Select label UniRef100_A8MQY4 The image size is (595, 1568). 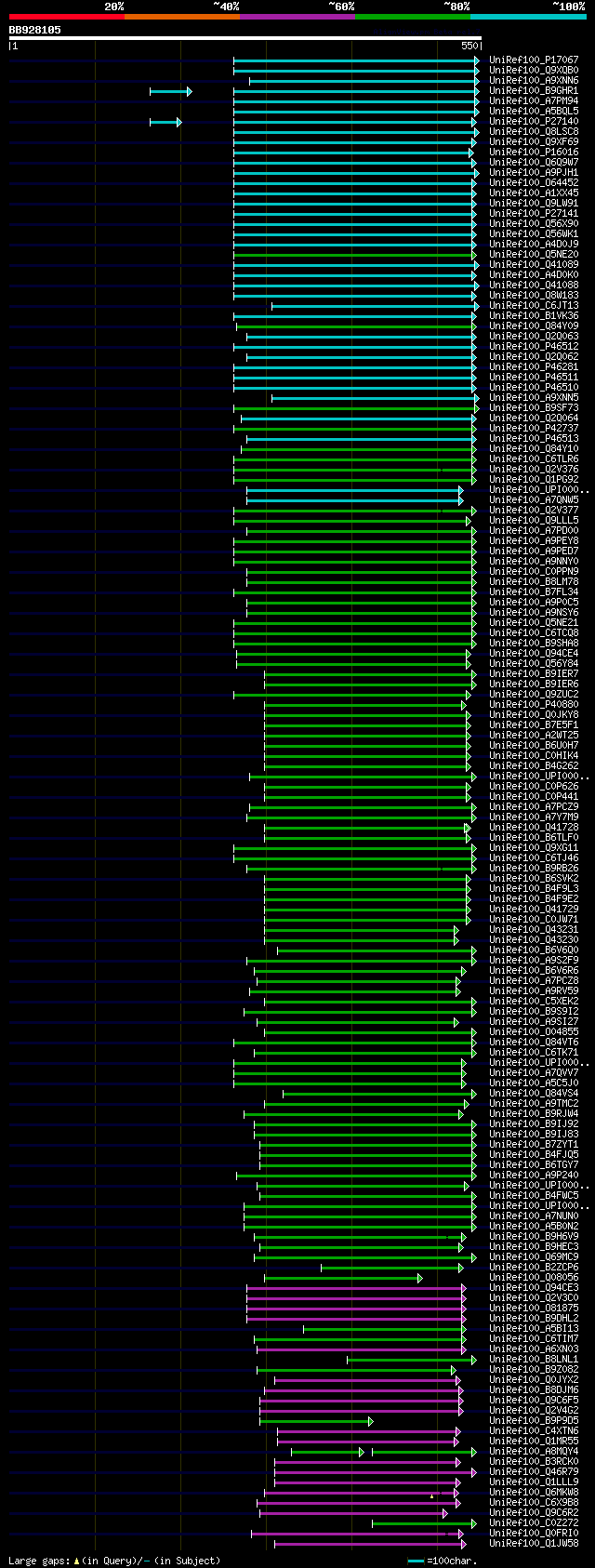[534, 1452]
